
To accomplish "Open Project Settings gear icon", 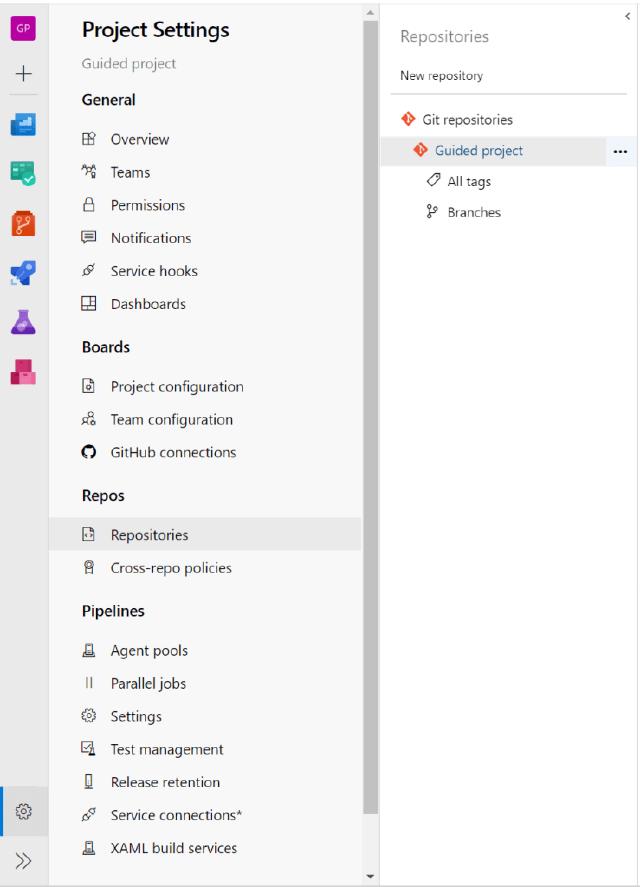I will click(x=24, y=810).
